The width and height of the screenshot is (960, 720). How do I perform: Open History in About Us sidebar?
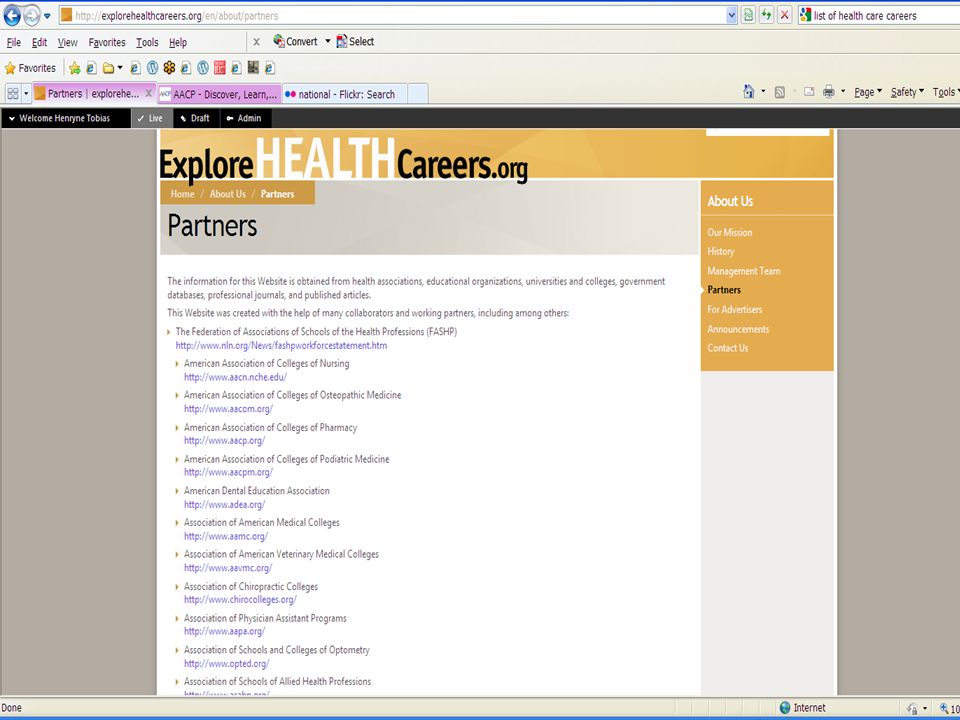(x=721, y=251)
